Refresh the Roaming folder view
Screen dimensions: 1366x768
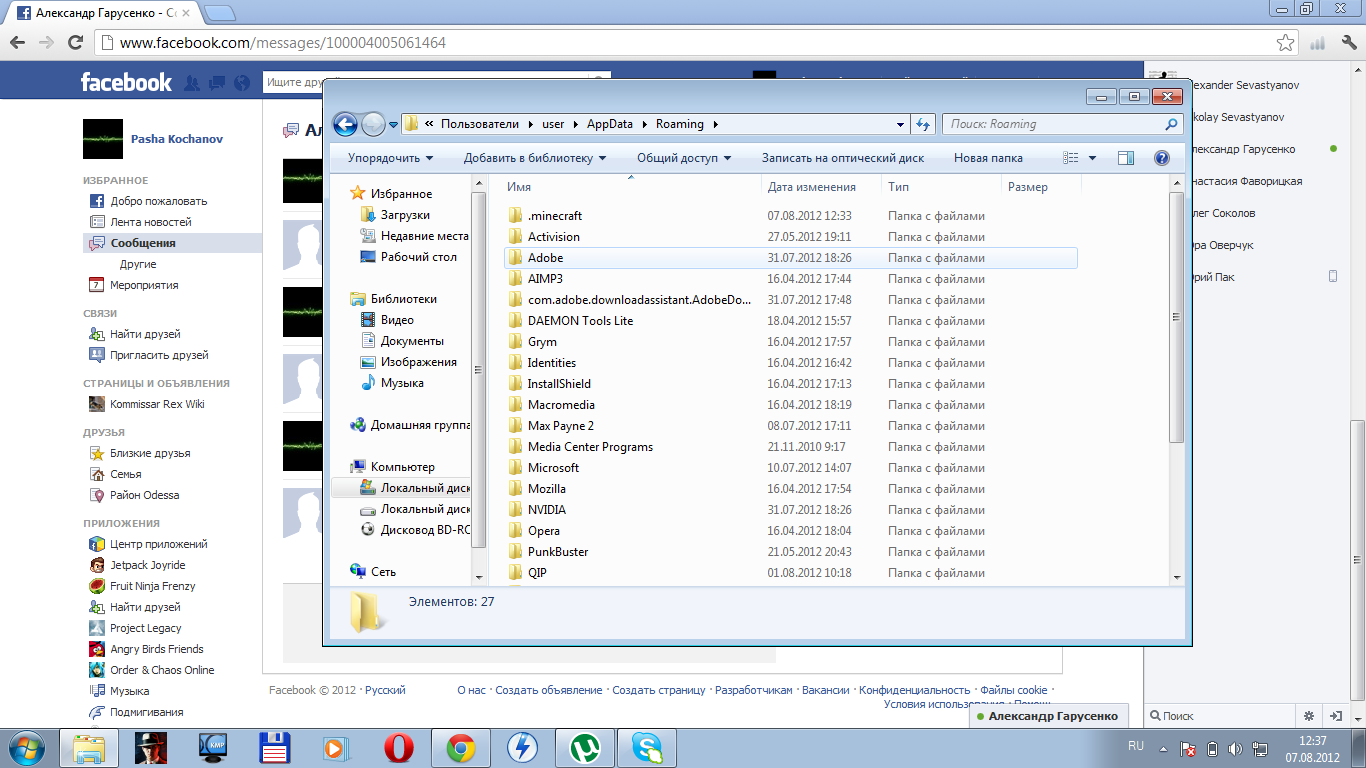(923, 124)
